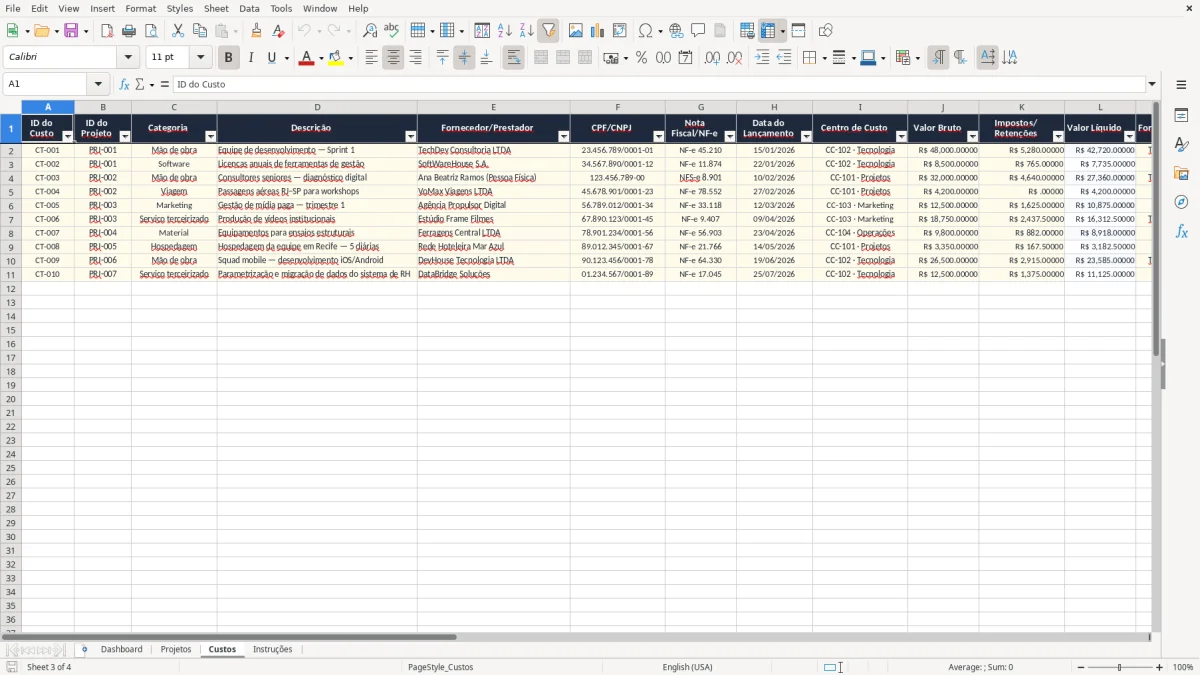This screenshot has height=675, width=1200.
Task: Select row header 5
Action: click(11, 191)
